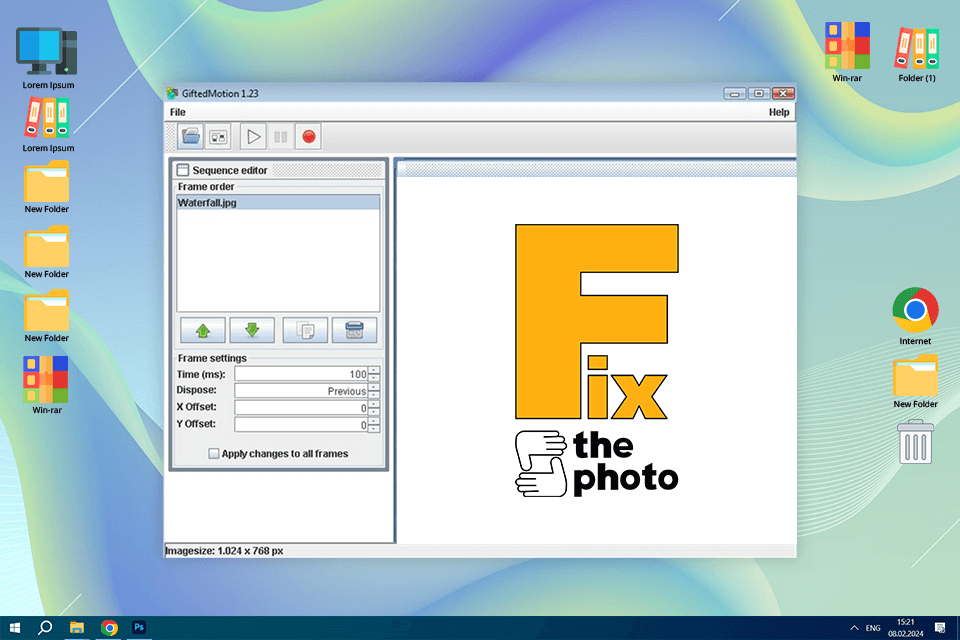
Task: Pause the animation with pause icon
Action: coord(280,136)
